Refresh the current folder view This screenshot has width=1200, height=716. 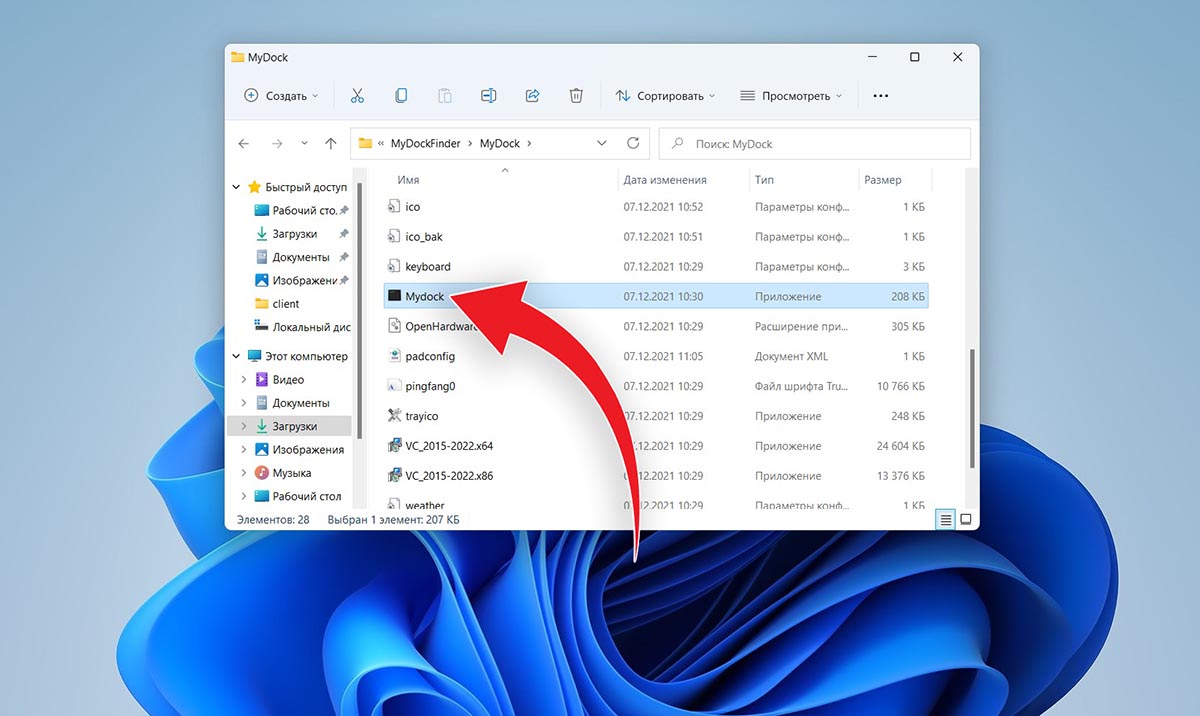[633, 144]
